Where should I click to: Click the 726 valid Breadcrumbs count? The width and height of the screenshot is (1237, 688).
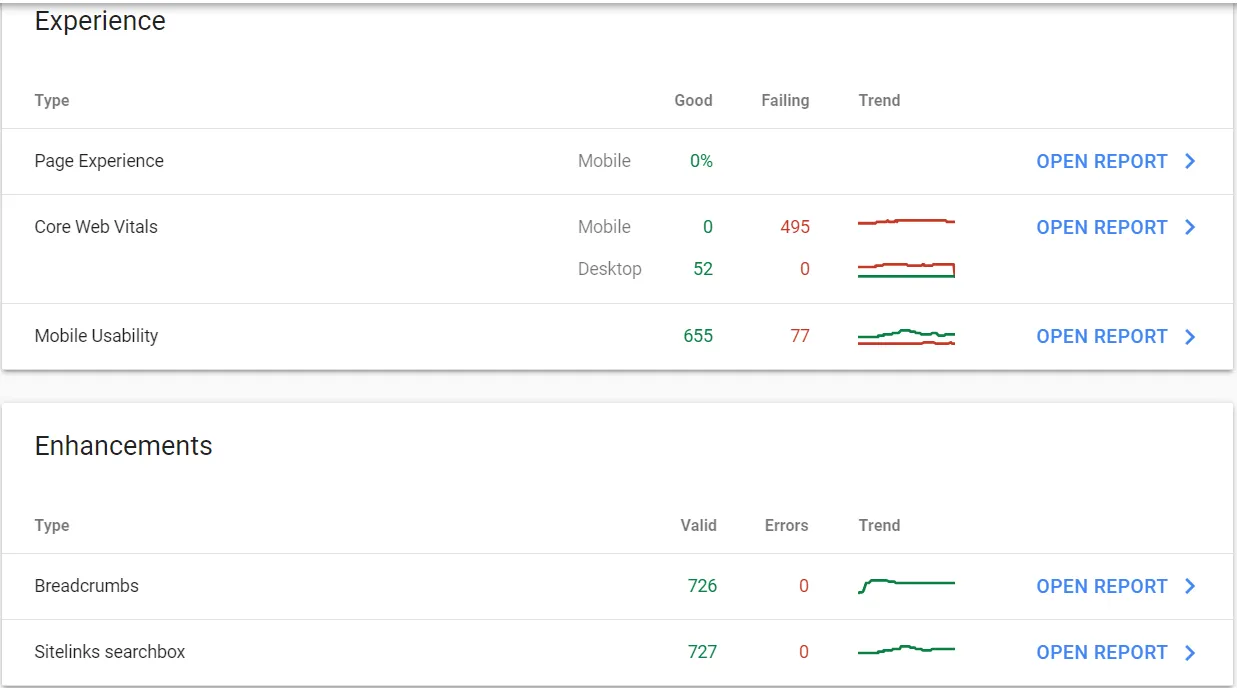pos(702,586)
